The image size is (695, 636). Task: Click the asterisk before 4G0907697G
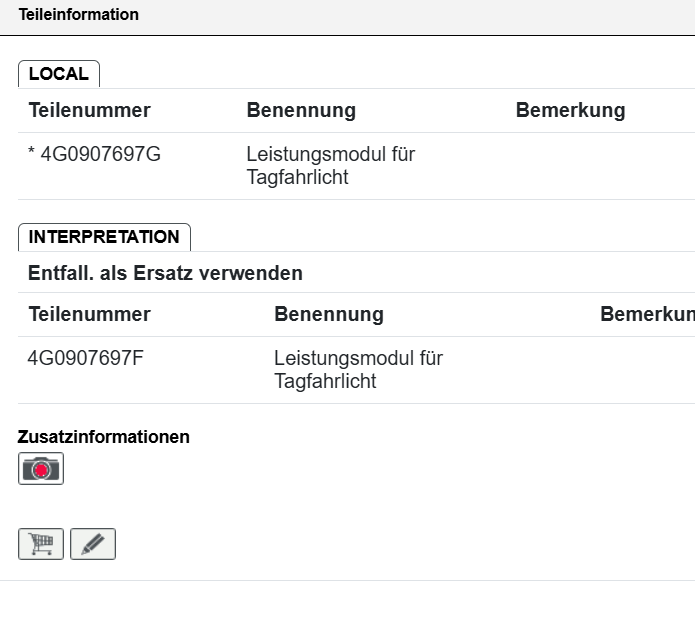pyautogui.click(x=32, y=154)
